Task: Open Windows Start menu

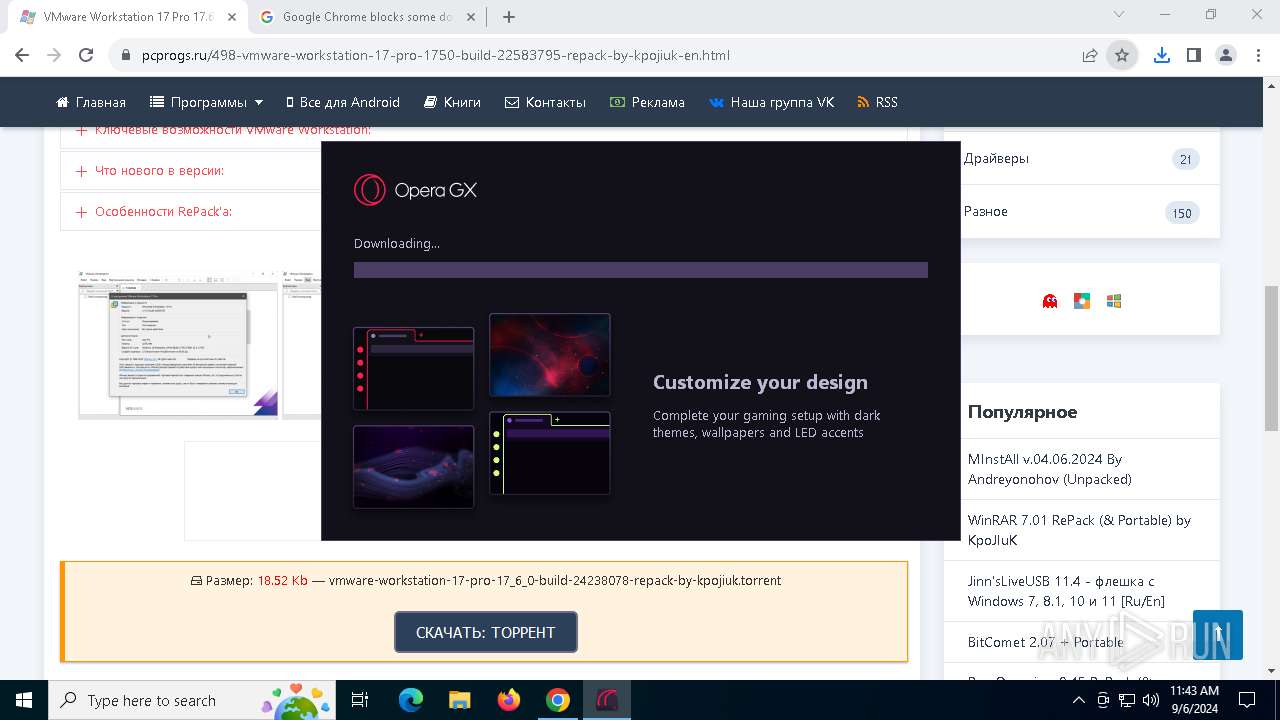Action: 24,700
